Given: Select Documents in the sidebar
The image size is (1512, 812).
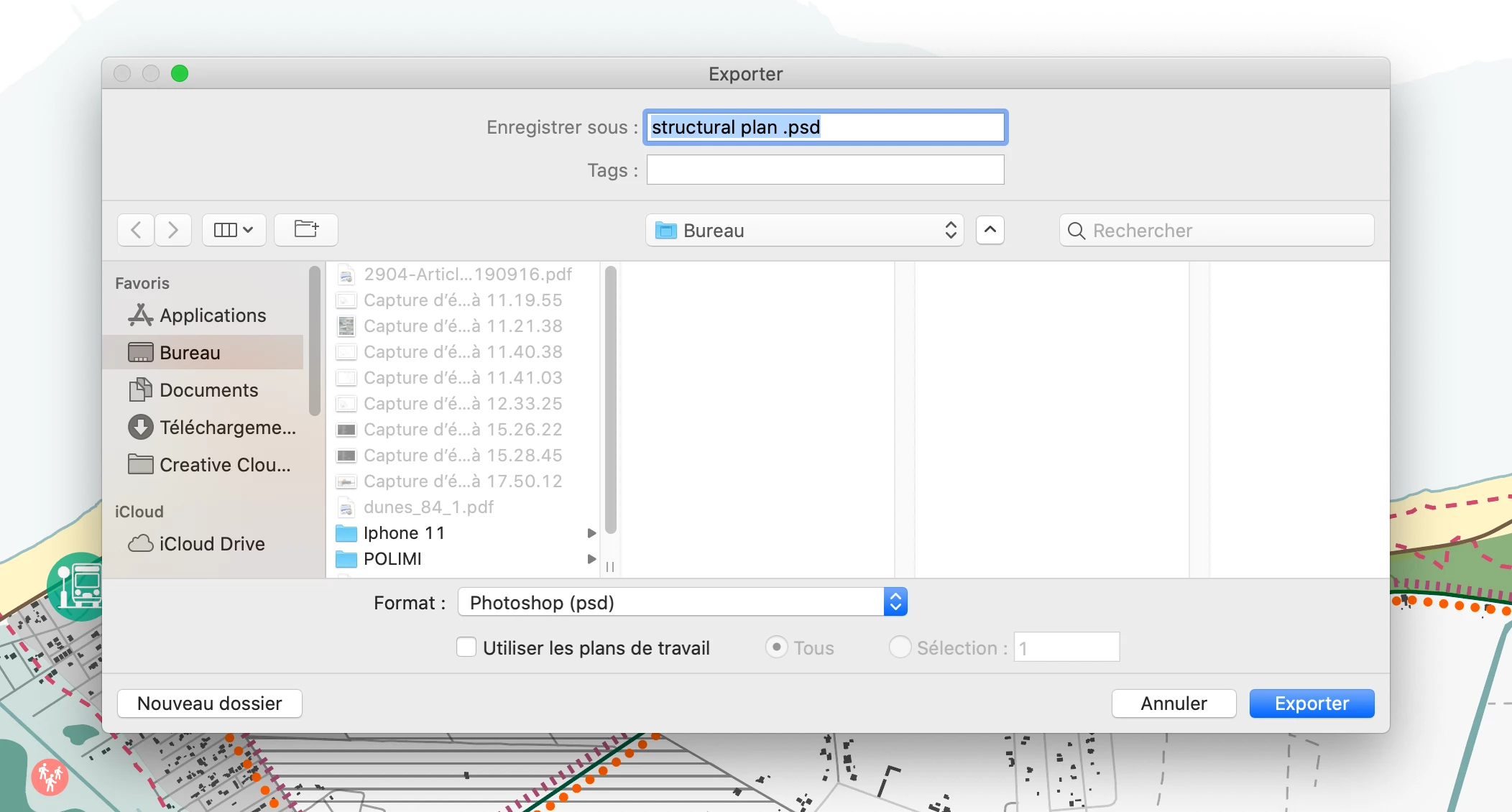Looking at the screenshot, I should 208,390.
